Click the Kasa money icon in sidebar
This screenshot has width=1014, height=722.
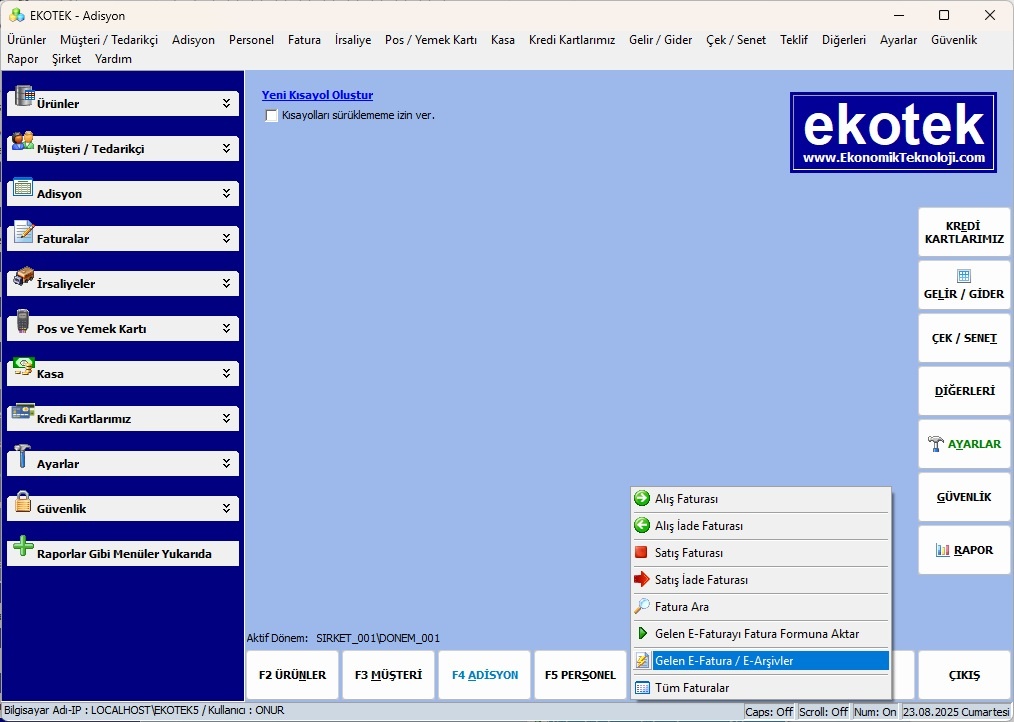pyautogui.click(x=23, y=366)
